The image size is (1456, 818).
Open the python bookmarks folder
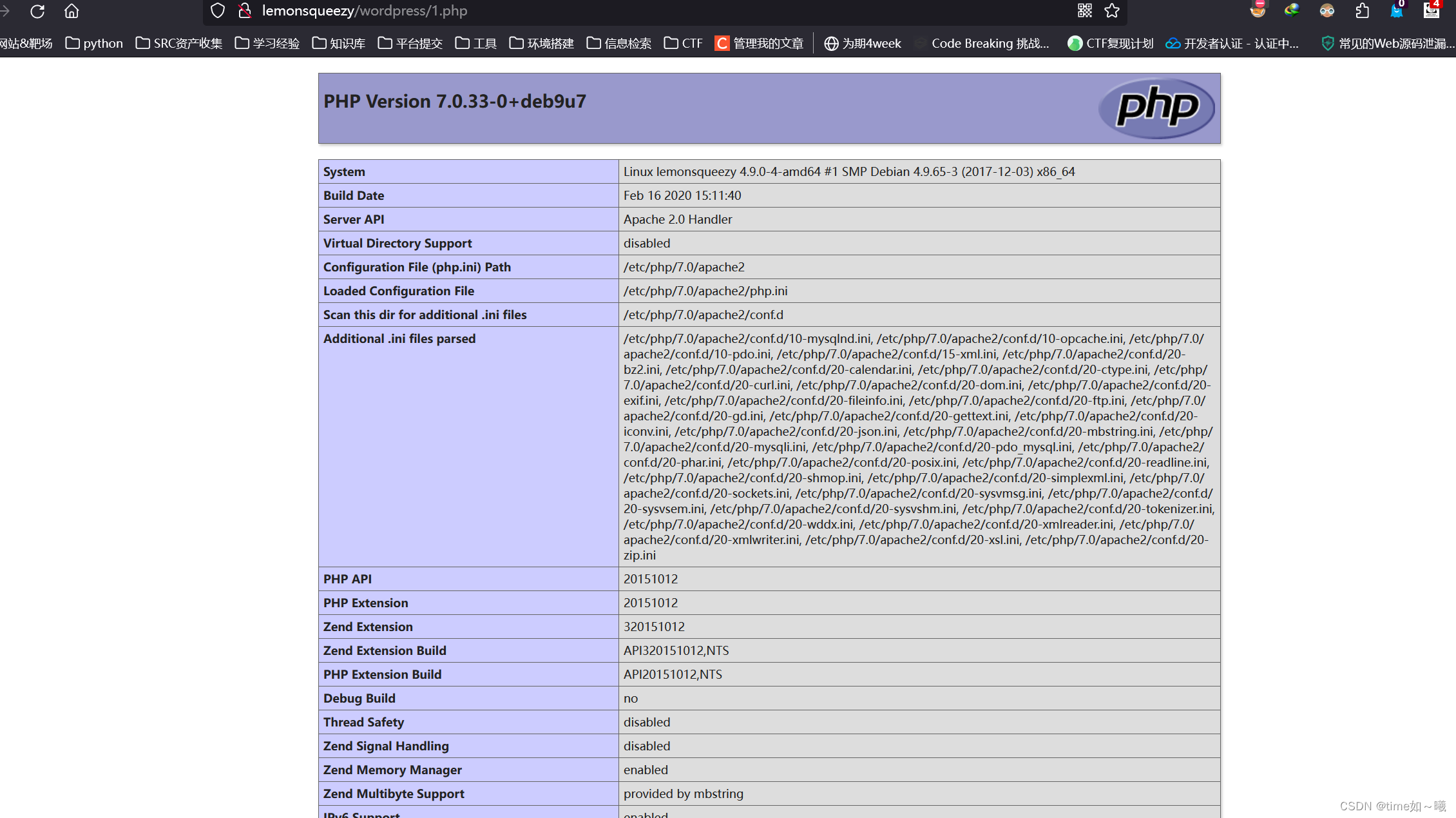click(x=94, y=43)
